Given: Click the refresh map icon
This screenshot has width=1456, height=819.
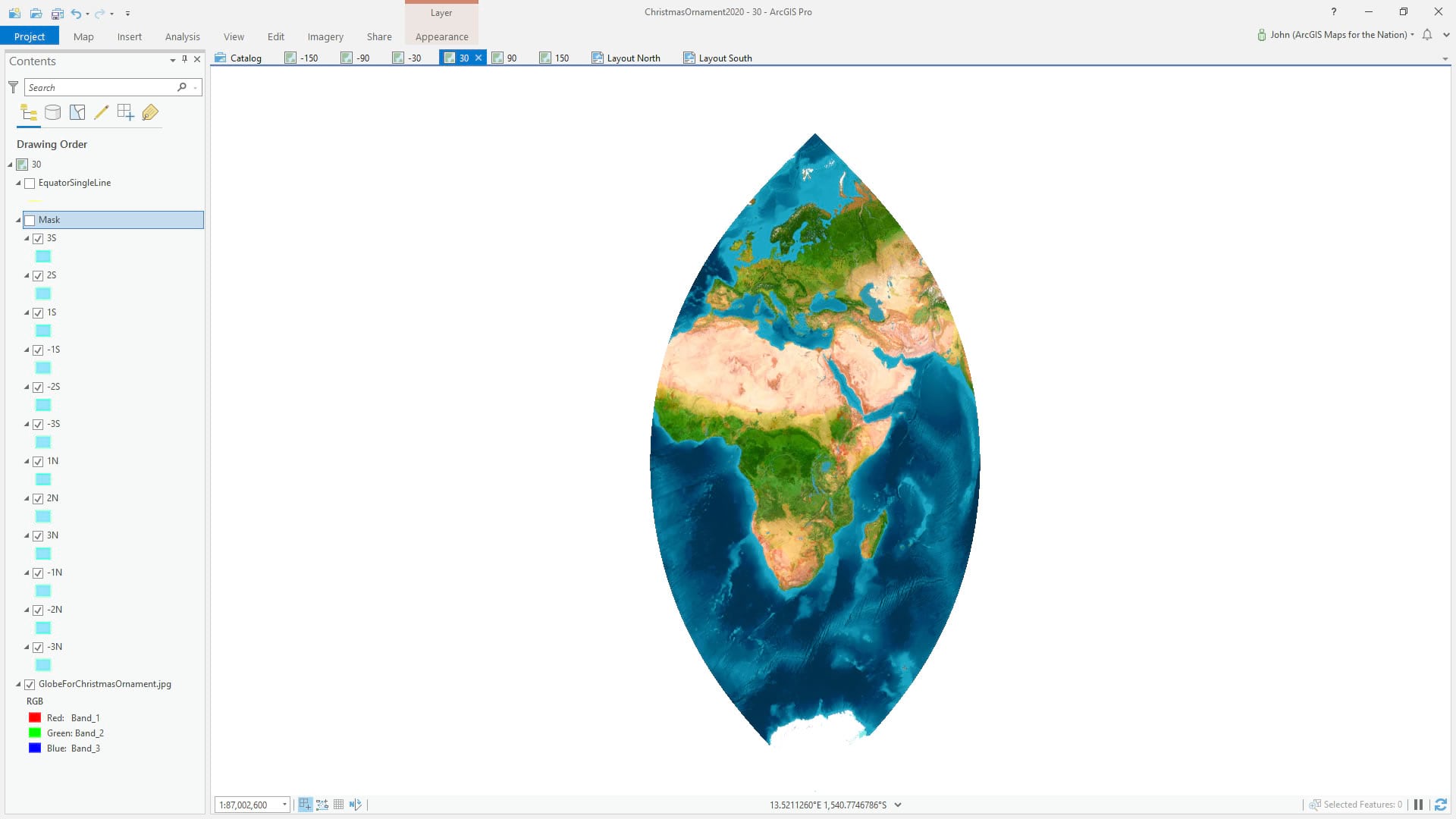Looking at the screenshot, I should [1441, 805].
